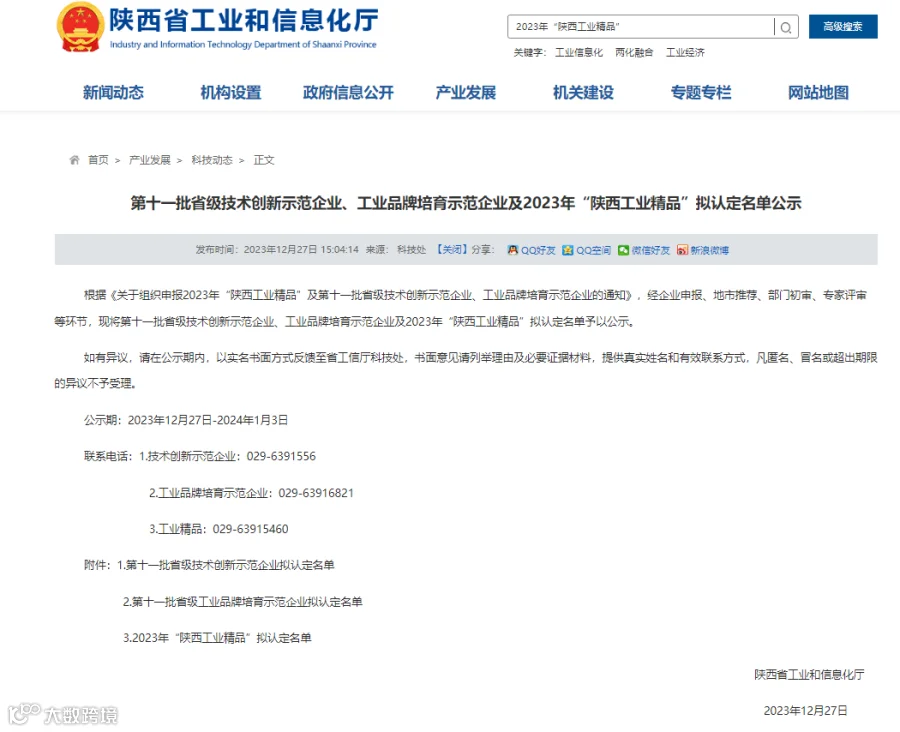Click the article headline text
Viewport: 900px width, 732px height.
point(465,203)
